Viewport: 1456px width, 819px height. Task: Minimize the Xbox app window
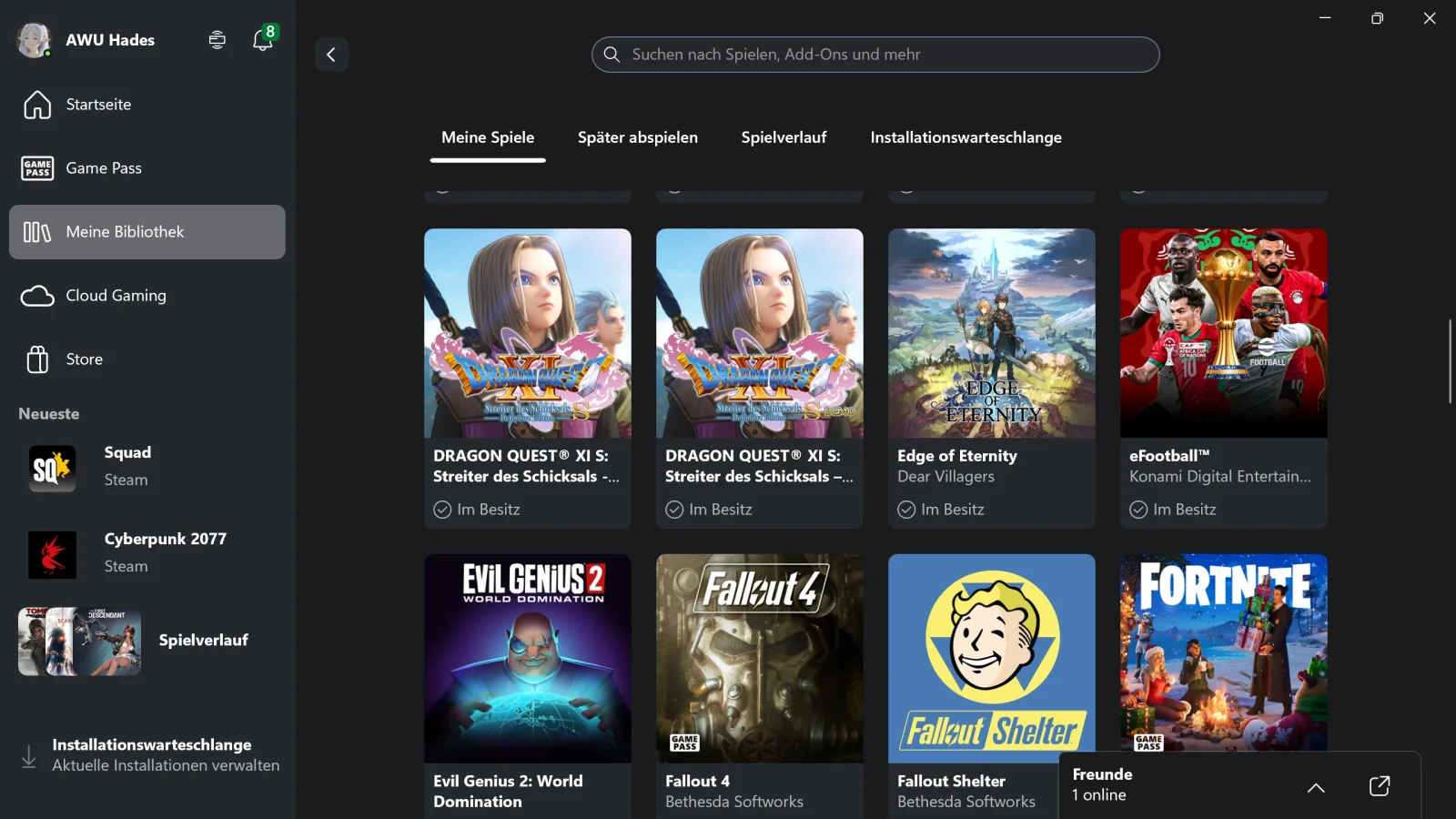pyautogui.click(x=1325, y=18)
